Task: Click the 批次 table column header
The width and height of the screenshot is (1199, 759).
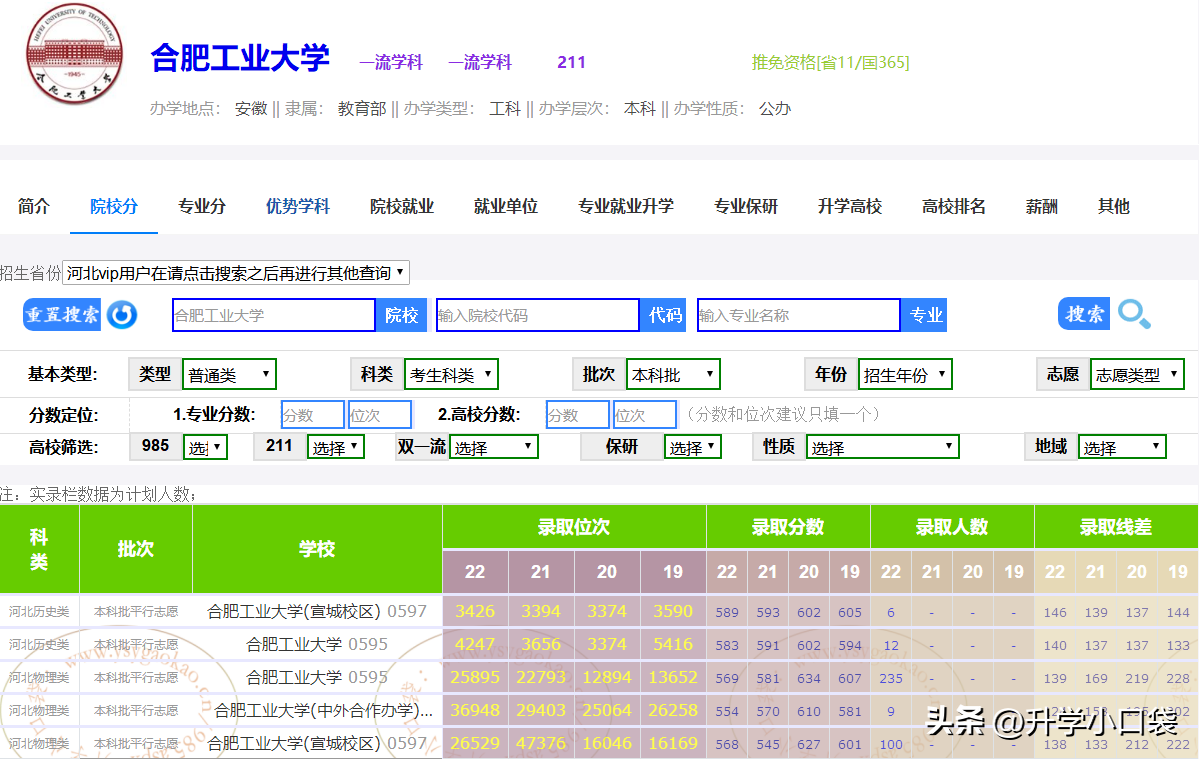Action: pyautogui.click(x=135, y=549)
